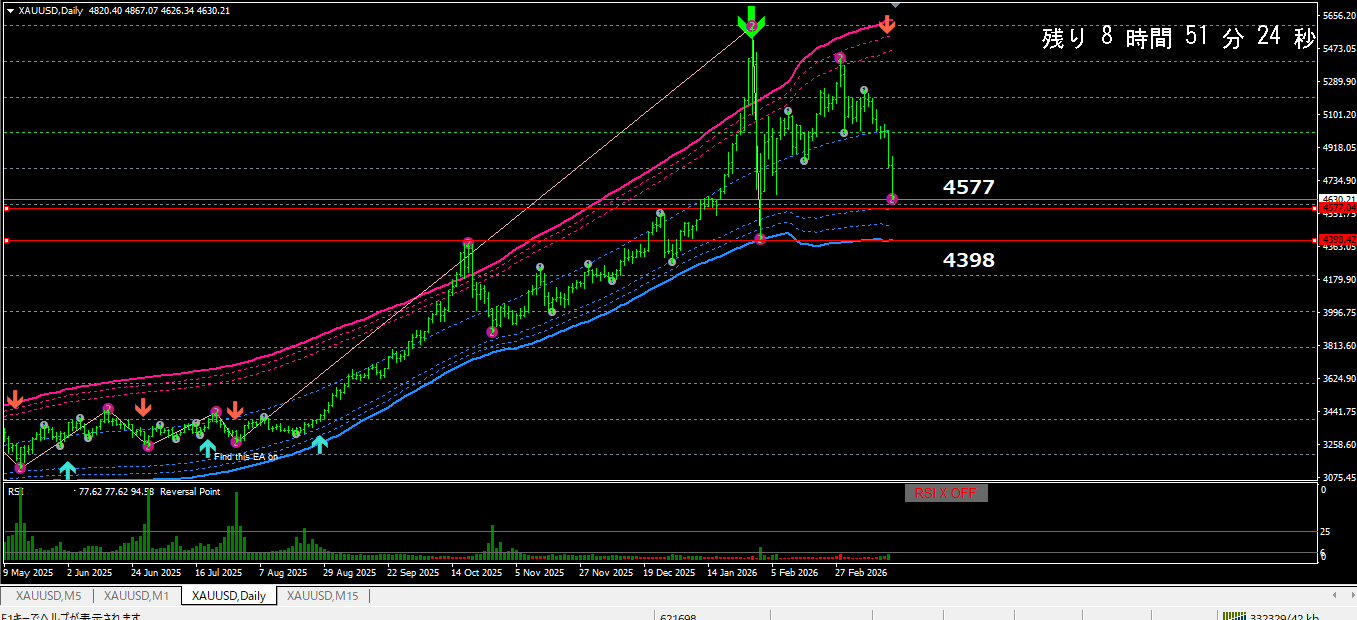This screenshot has width=1357, height=620.
Task: Toggle the RSI X OFF button
Action: [x=945, y=493]
